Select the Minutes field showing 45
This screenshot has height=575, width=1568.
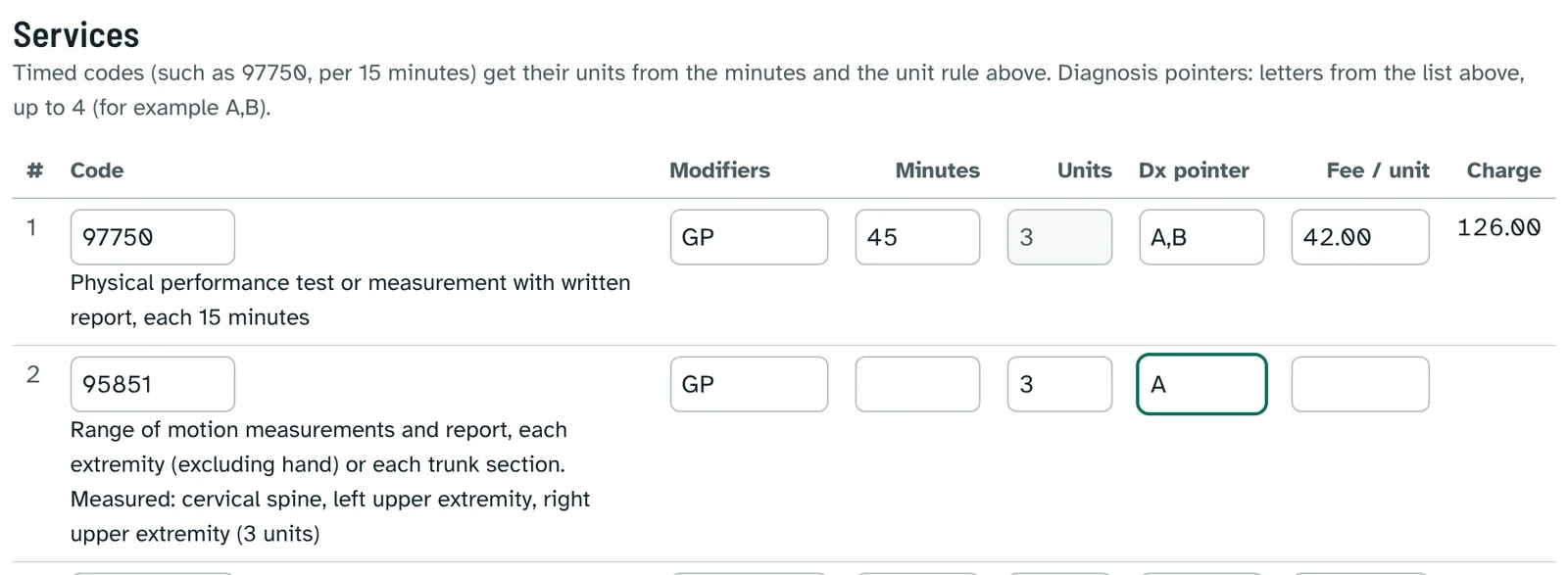917,237
